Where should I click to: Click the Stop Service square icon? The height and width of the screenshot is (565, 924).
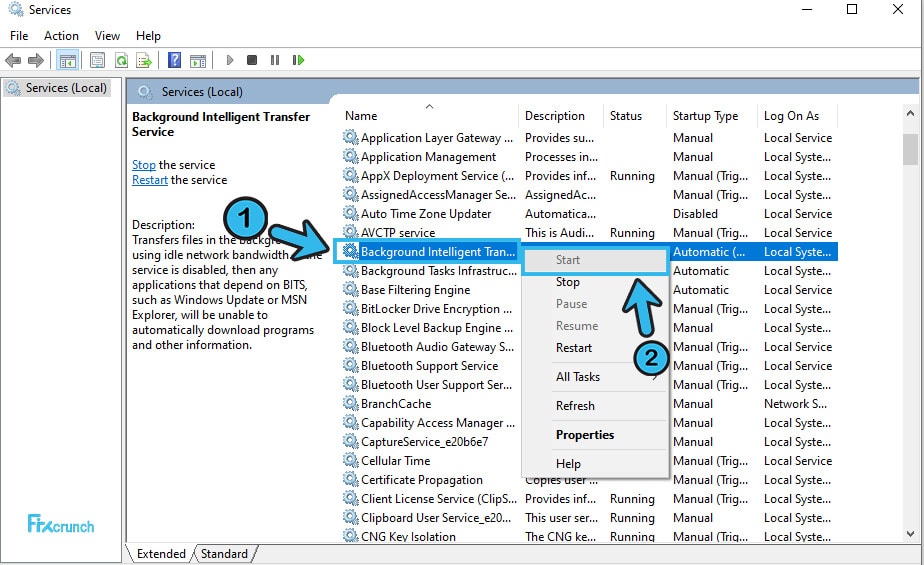252,60
